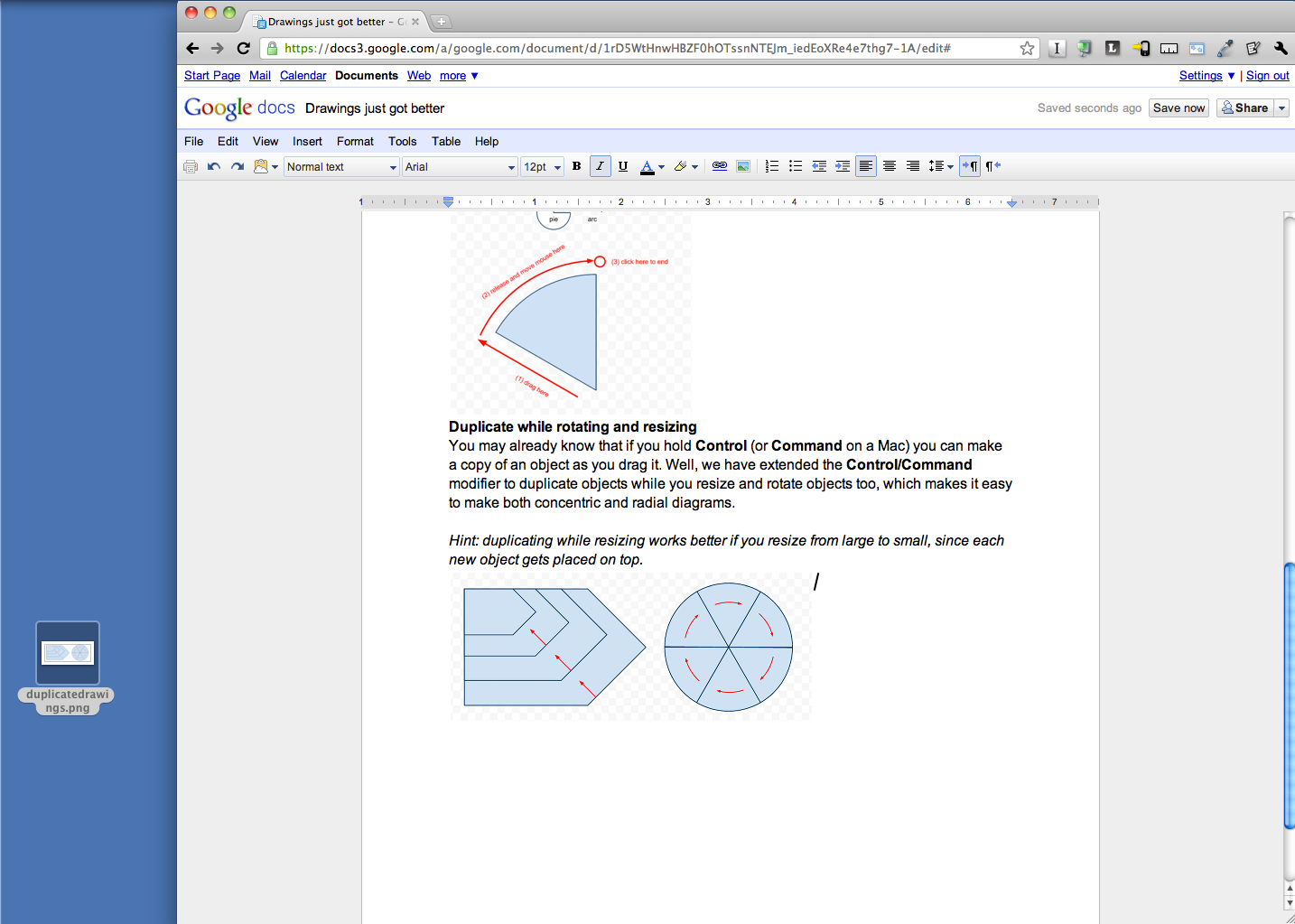Bookmark this page with the star icon
The image size is (1295, 924).
(x=1027, y=49)
